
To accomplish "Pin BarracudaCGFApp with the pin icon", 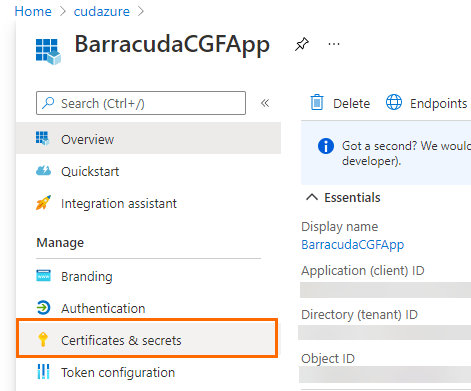I will (302, 44).
